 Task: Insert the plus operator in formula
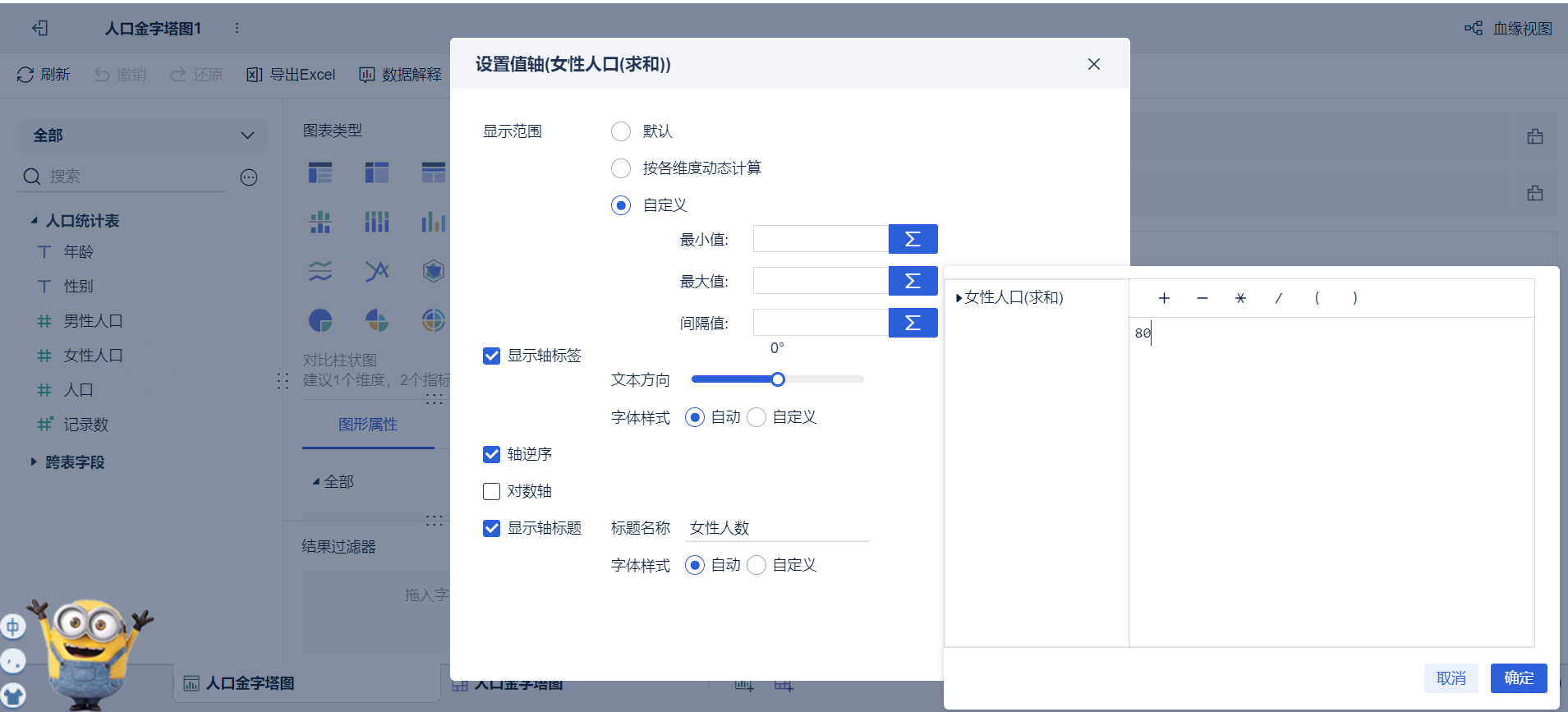[x=1164, y=298]
